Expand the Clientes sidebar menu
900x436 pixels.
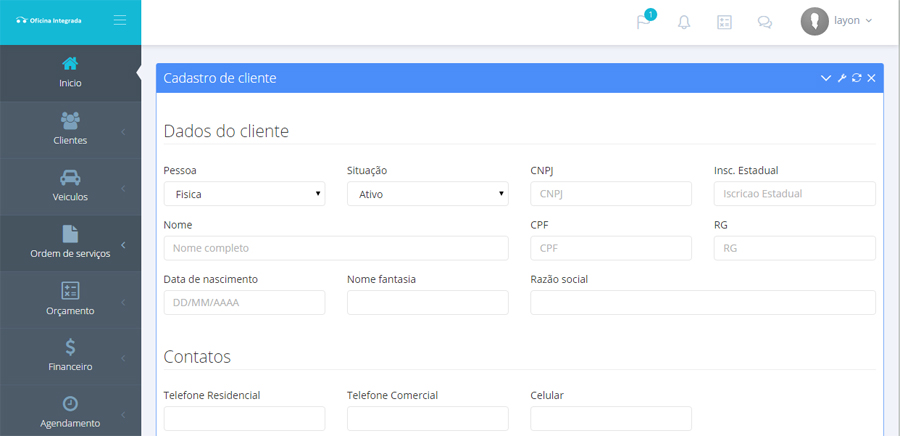(x=70, y=129)
